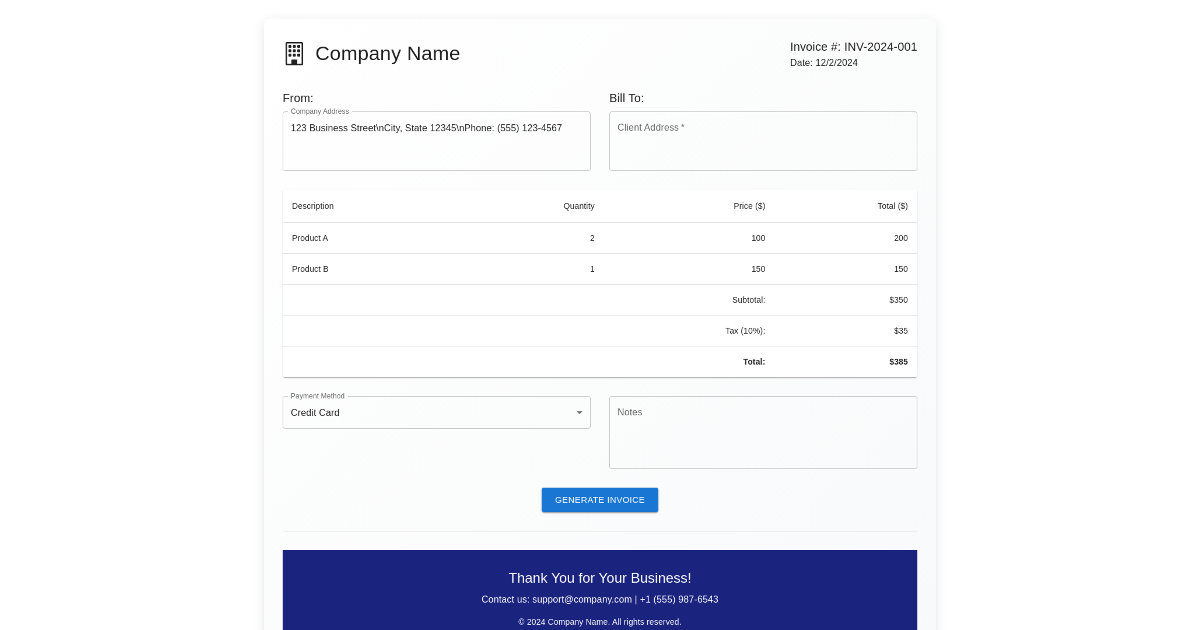The height and width of the screenshot is (630, 1200).
Task: Click the Invoice # INV-2024-001 text
Action: [x=853, y=46]
